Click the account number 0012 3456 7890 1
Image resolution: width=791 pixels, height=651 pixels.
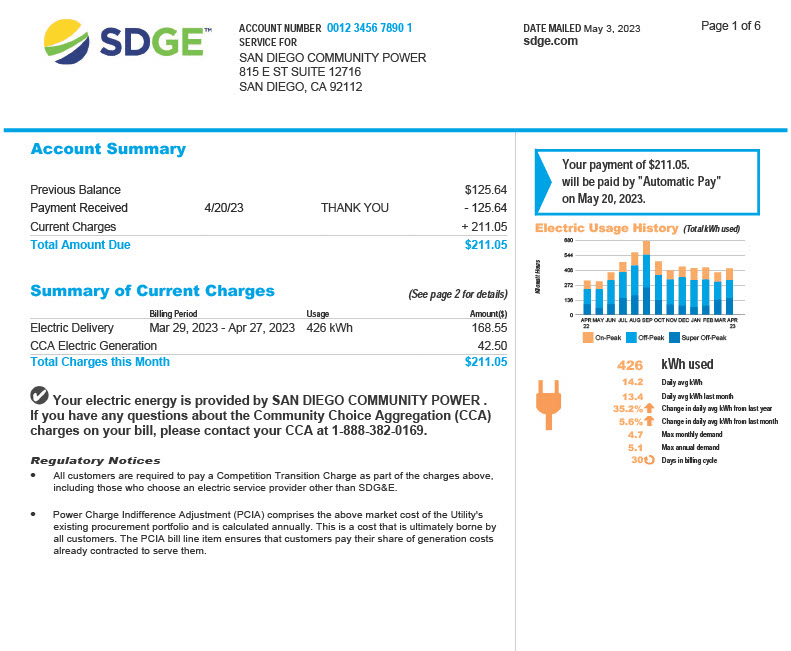click(x=369, y=28)
